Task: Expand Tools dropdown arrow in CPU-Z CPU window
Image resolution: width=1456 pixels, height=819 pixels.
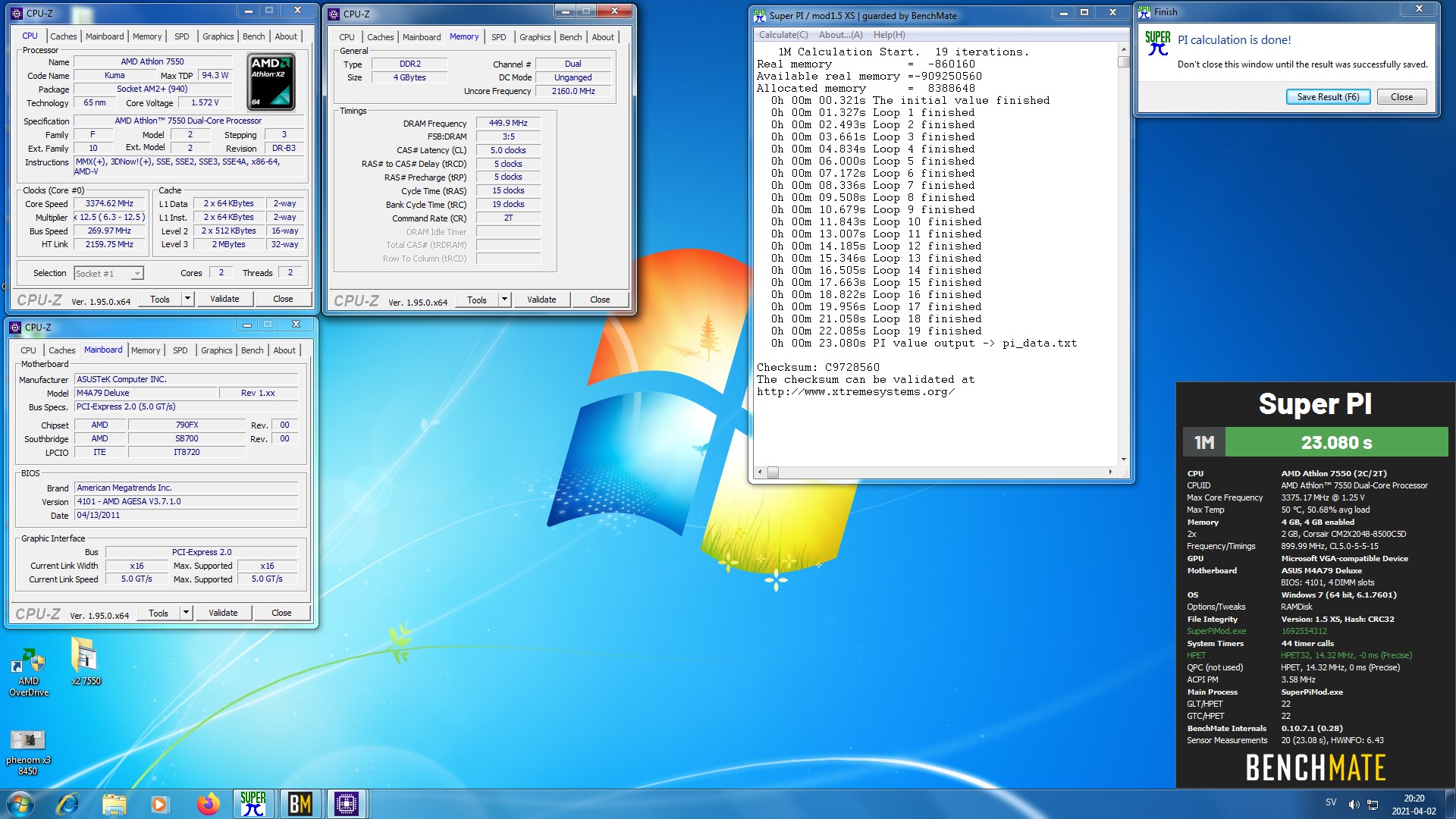Action: click(x=187, y=299)
